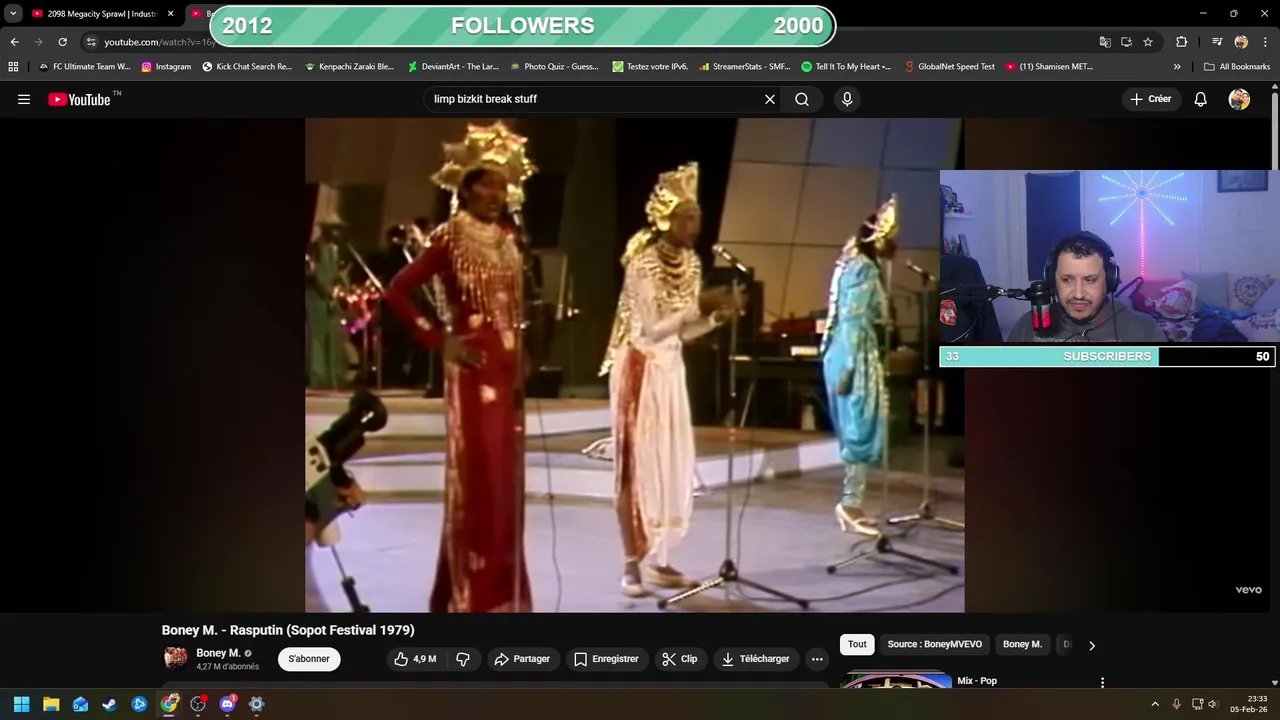1280x720 pixels.
Task: Dislike the video with thumbs-down
Action: [x=463, y=659]
